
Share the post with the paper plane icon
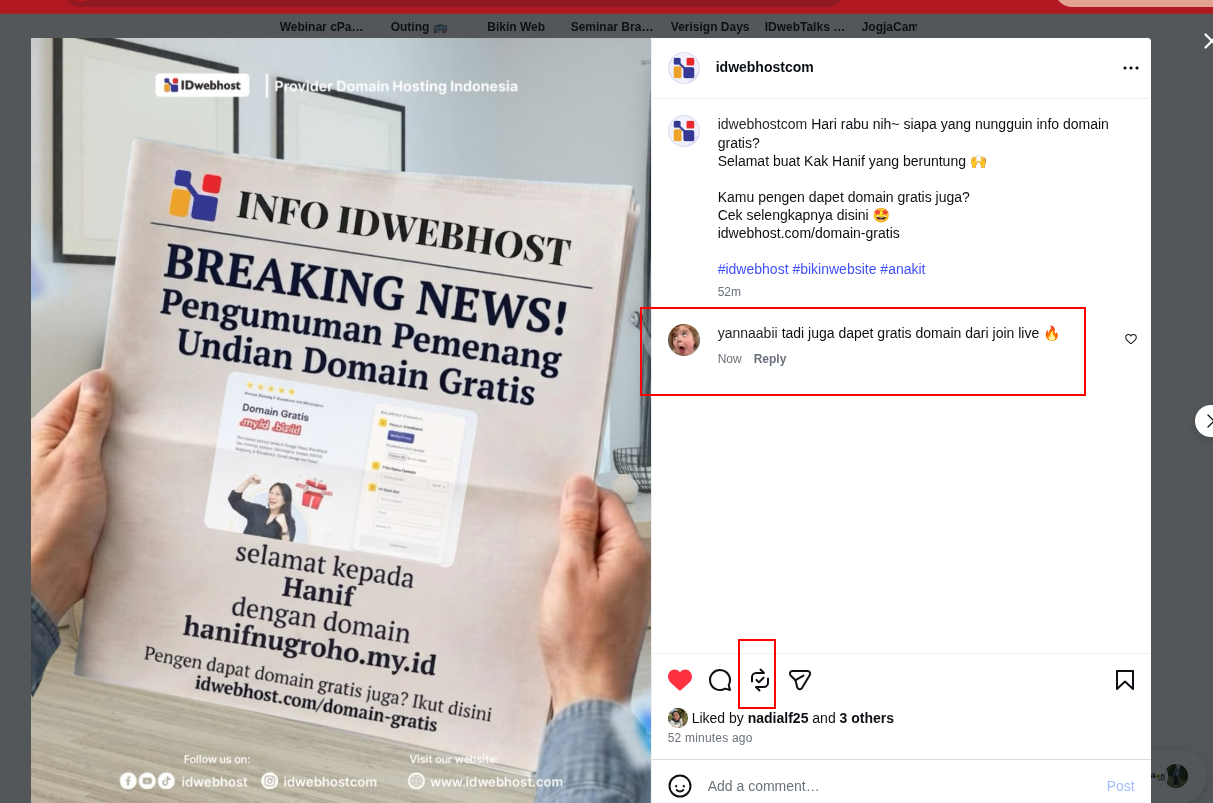tap(800, 680)
